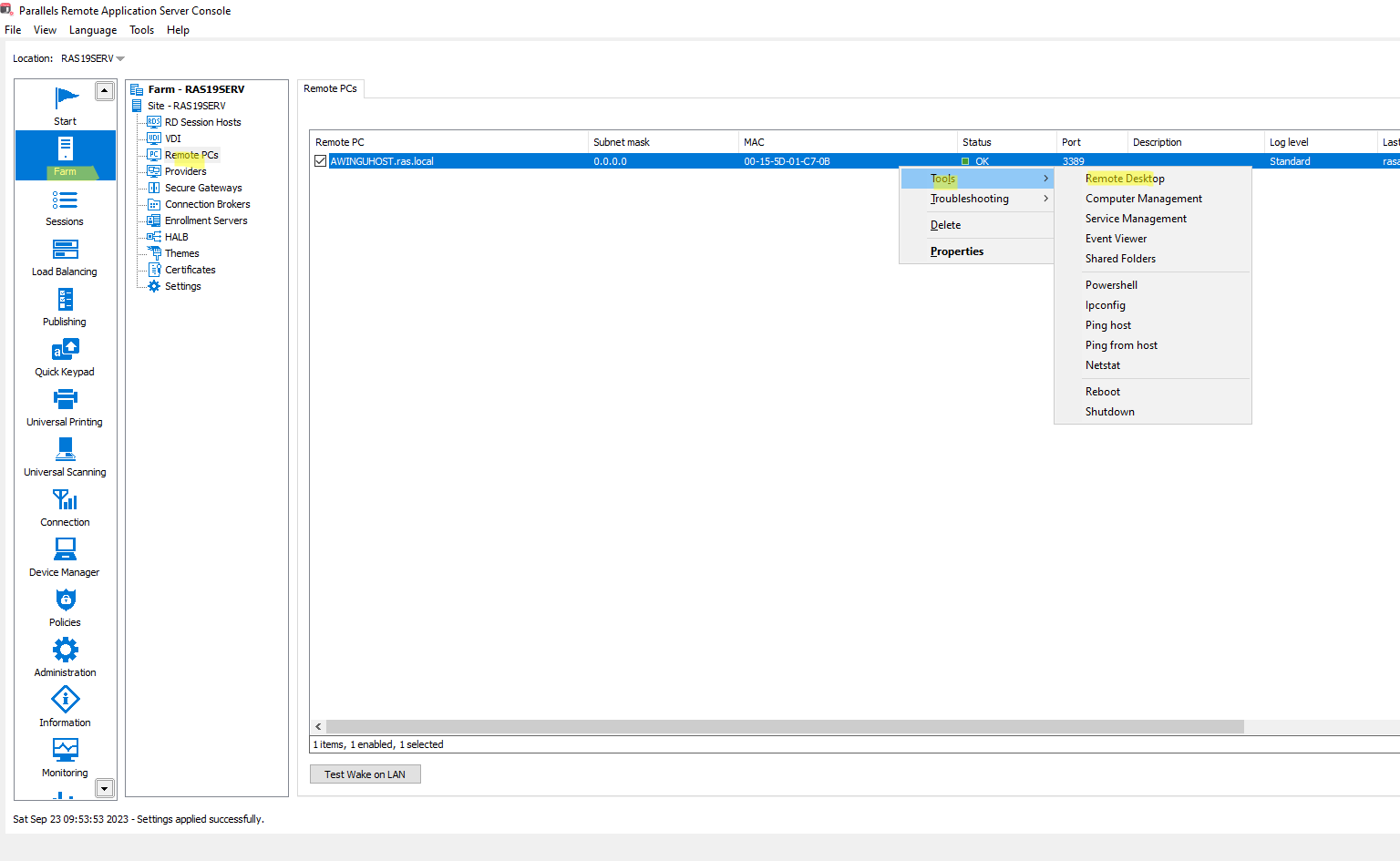The height and width of the screenshot is (861, 1400).
Task: Sort by the Log level column header
Action: tap(1321, 142)
